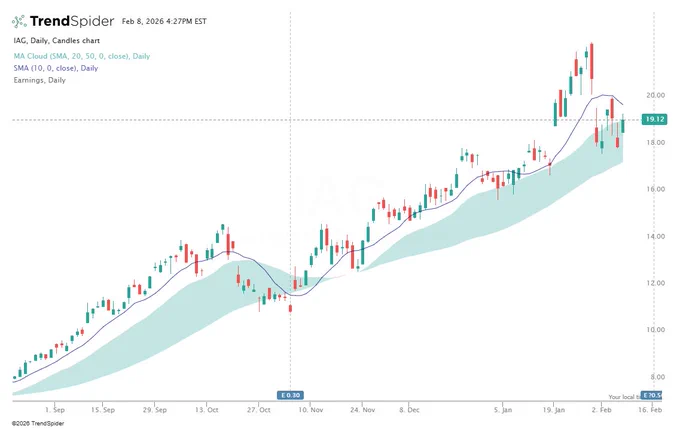Click the TrendSpider logo icon
680x429 pixels.
click(x=19, y=21)
